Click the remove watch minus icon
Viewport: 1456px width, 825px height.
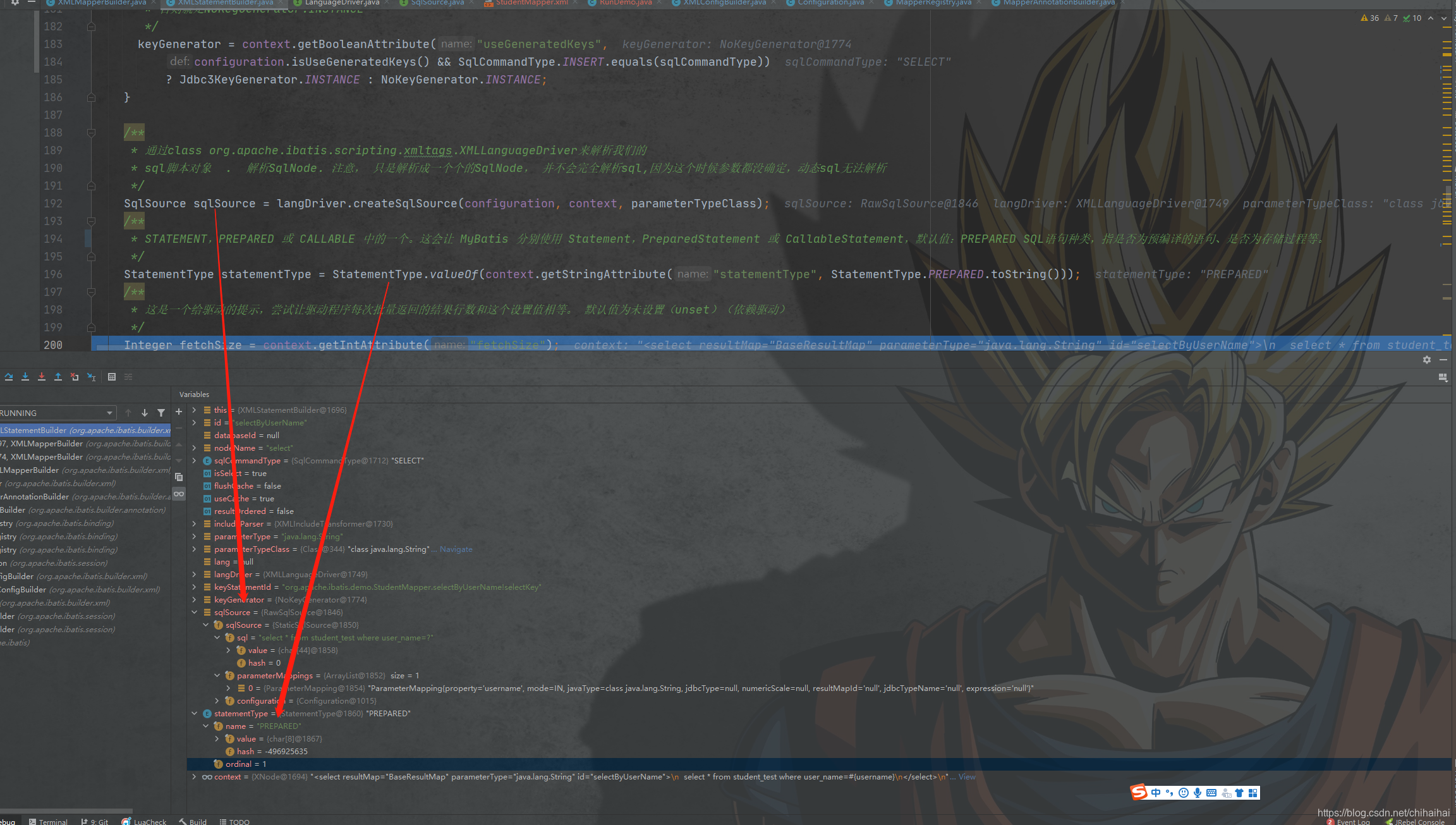tap(179, 428)
